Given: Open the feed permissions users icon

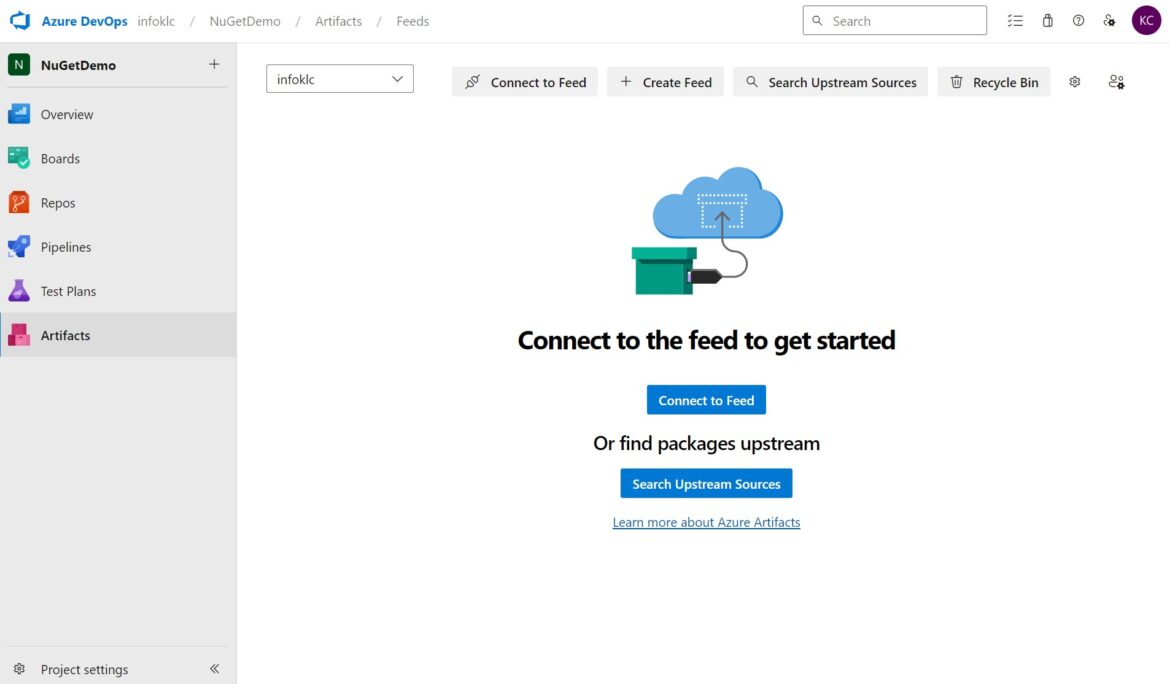Looking at the screenshot, I should (x=1116, y=81).
